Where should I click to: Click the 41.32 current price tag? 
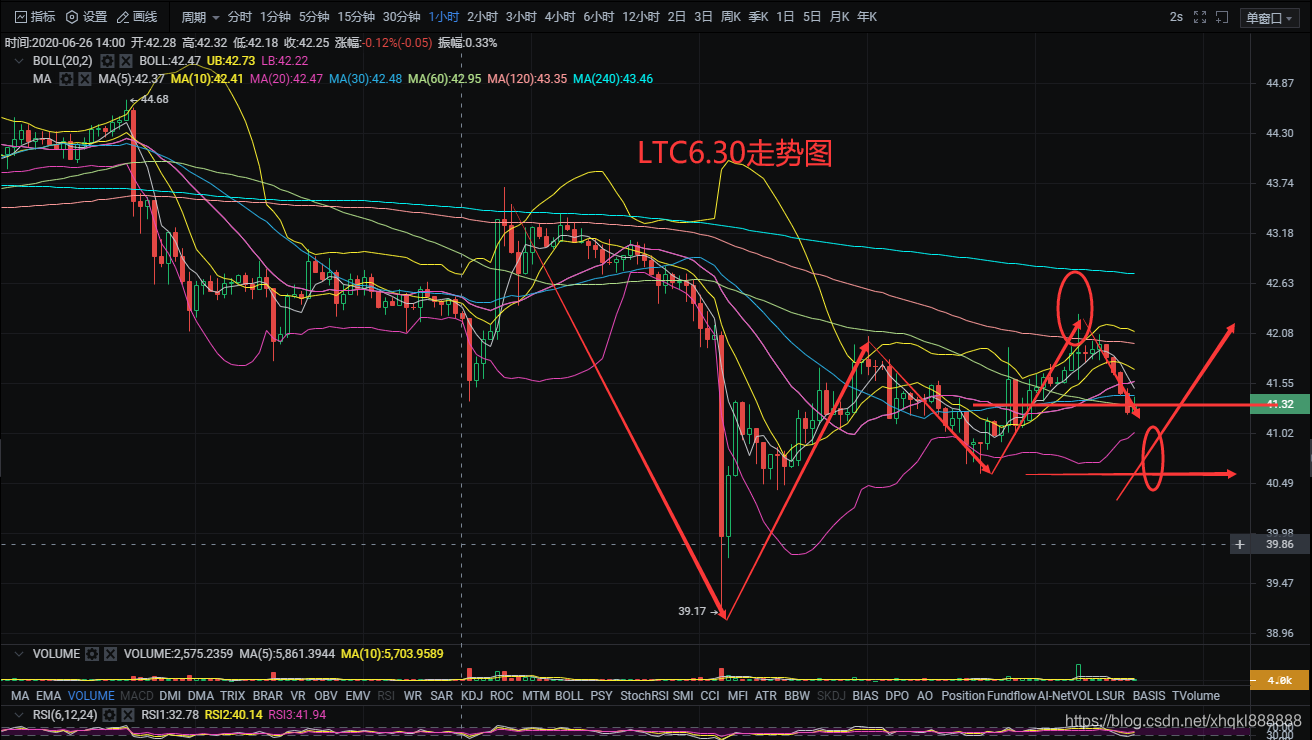(x=1279, y=404)
